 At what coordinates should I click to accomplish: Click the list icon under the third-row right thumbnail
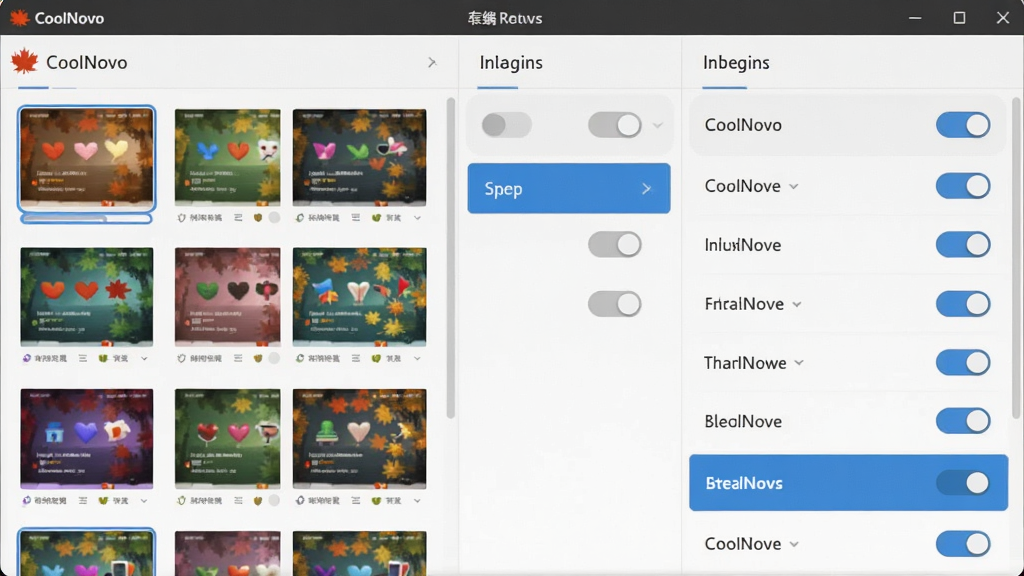pos(356,500)
